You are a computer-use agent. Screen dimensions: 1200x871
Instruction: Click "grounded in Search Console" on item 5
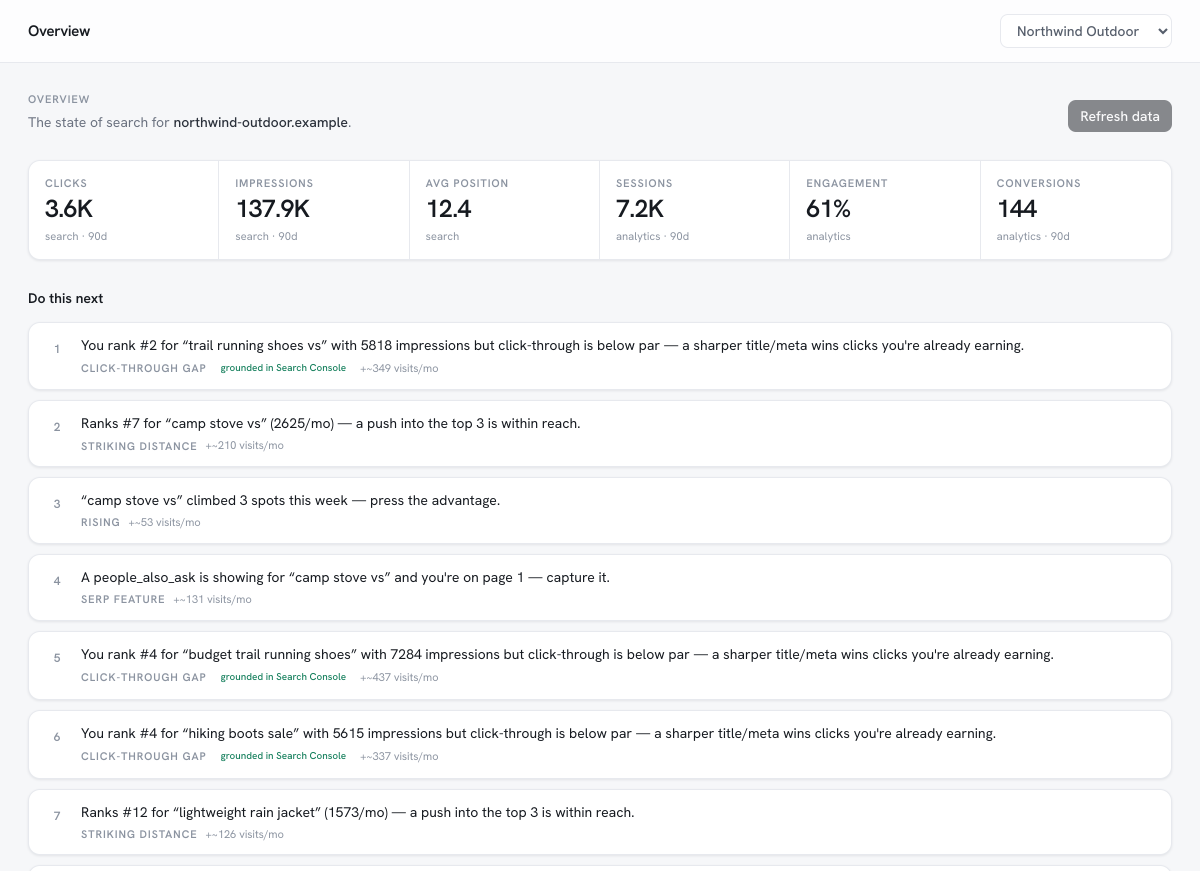[283, 677]
